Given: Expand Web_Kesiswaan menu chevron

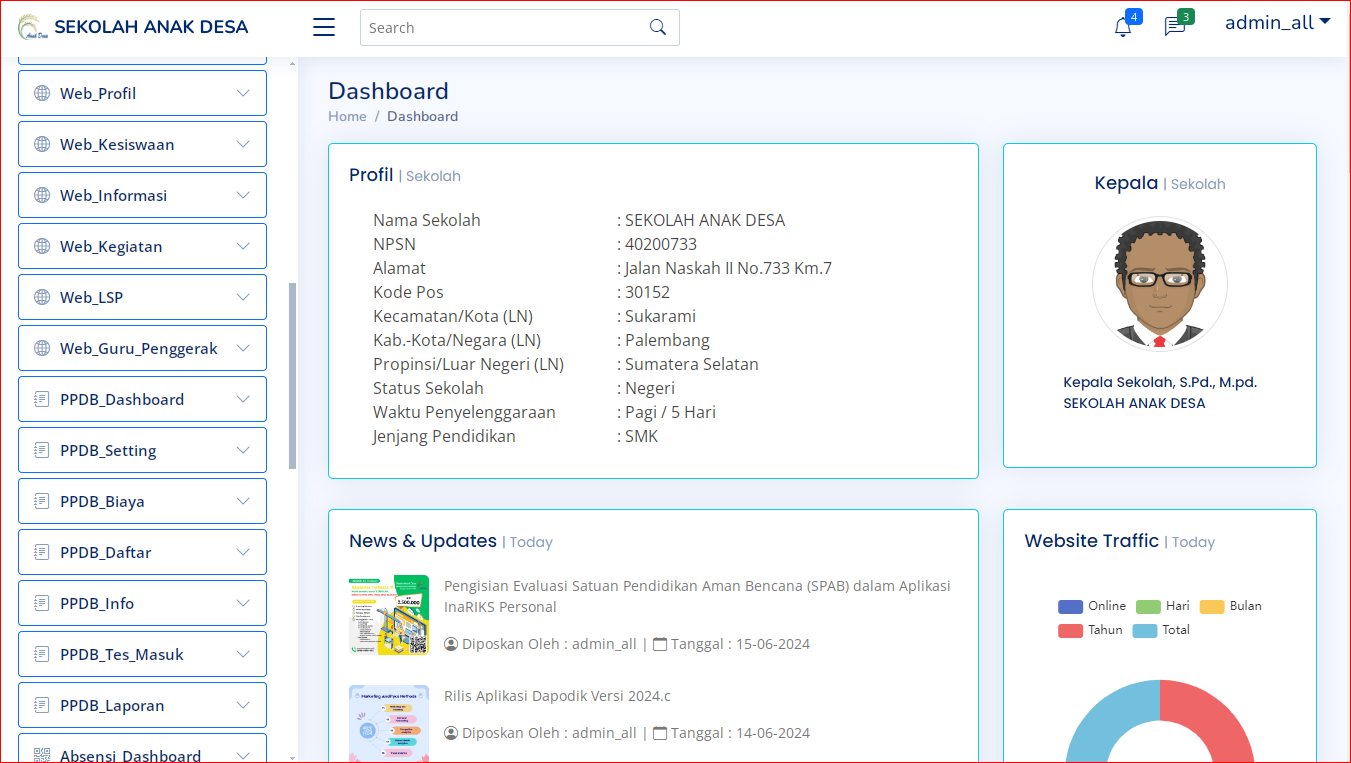Looking at the screenshot, I should 243,144.
